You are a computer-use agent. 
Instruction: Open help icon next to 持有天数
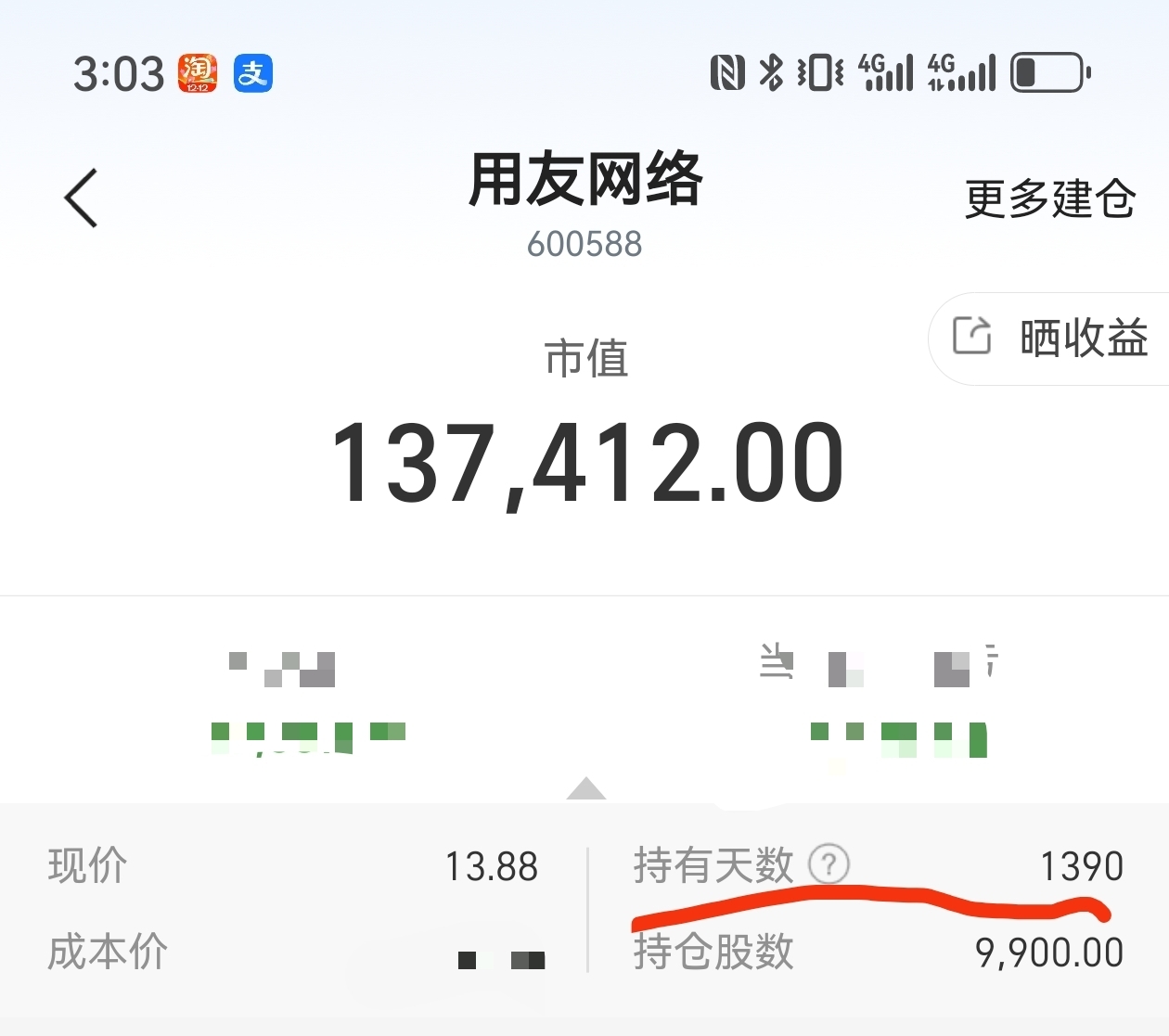tap(829, 864)
